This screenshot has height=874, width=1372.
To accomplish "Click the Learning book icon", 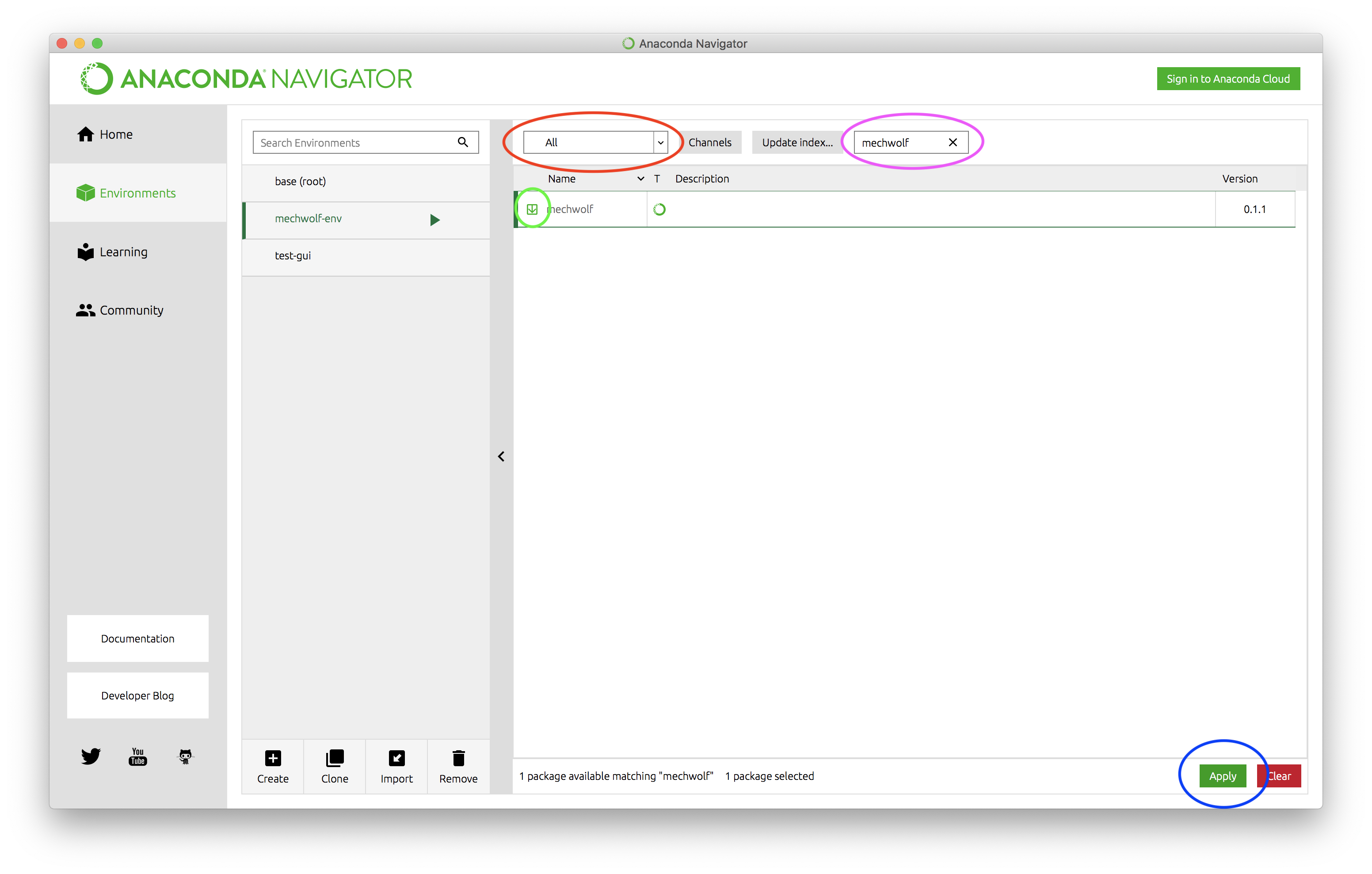I will 85,252.
